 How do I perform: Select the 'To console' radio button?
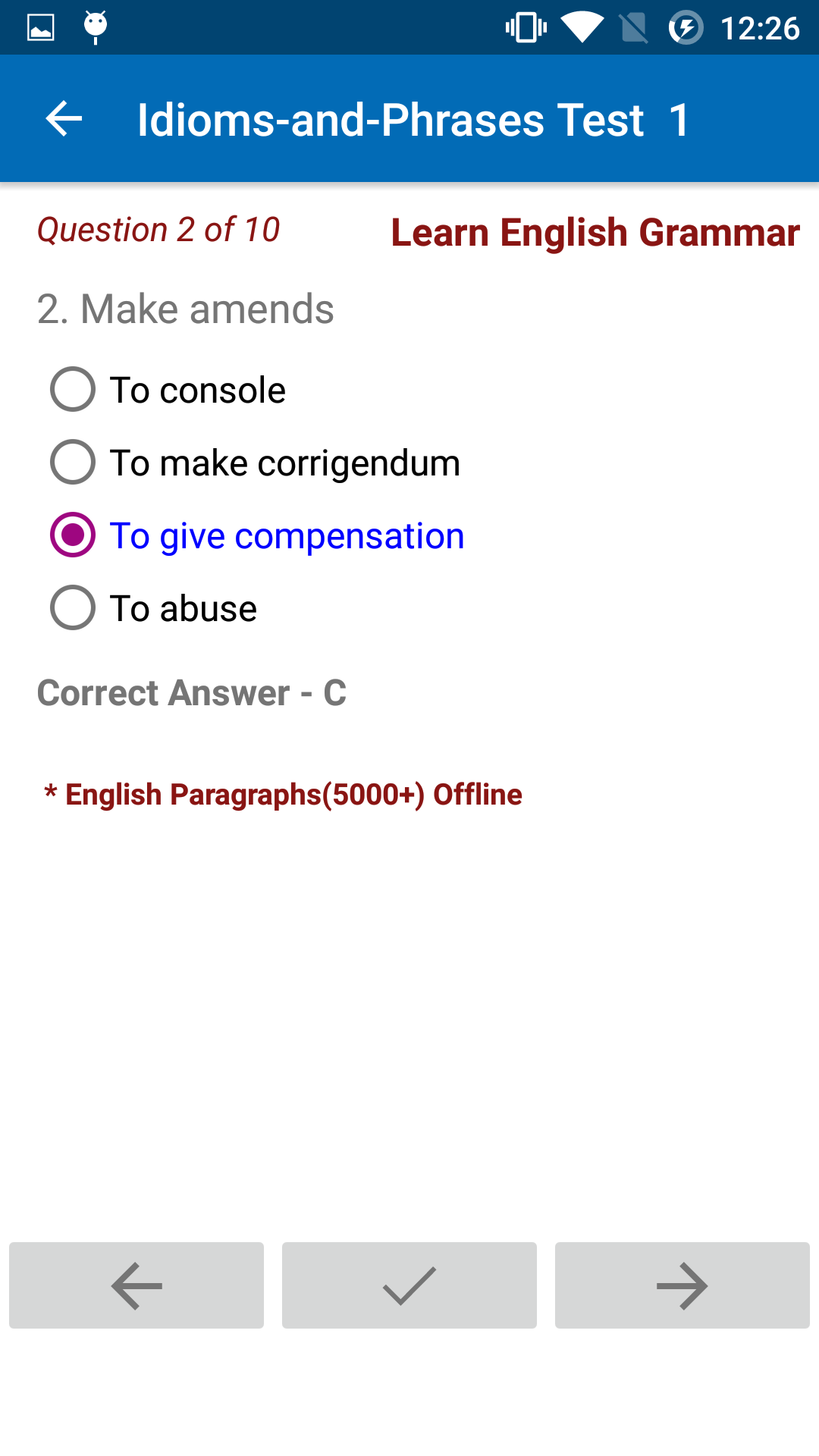click(x=73, y=390)
